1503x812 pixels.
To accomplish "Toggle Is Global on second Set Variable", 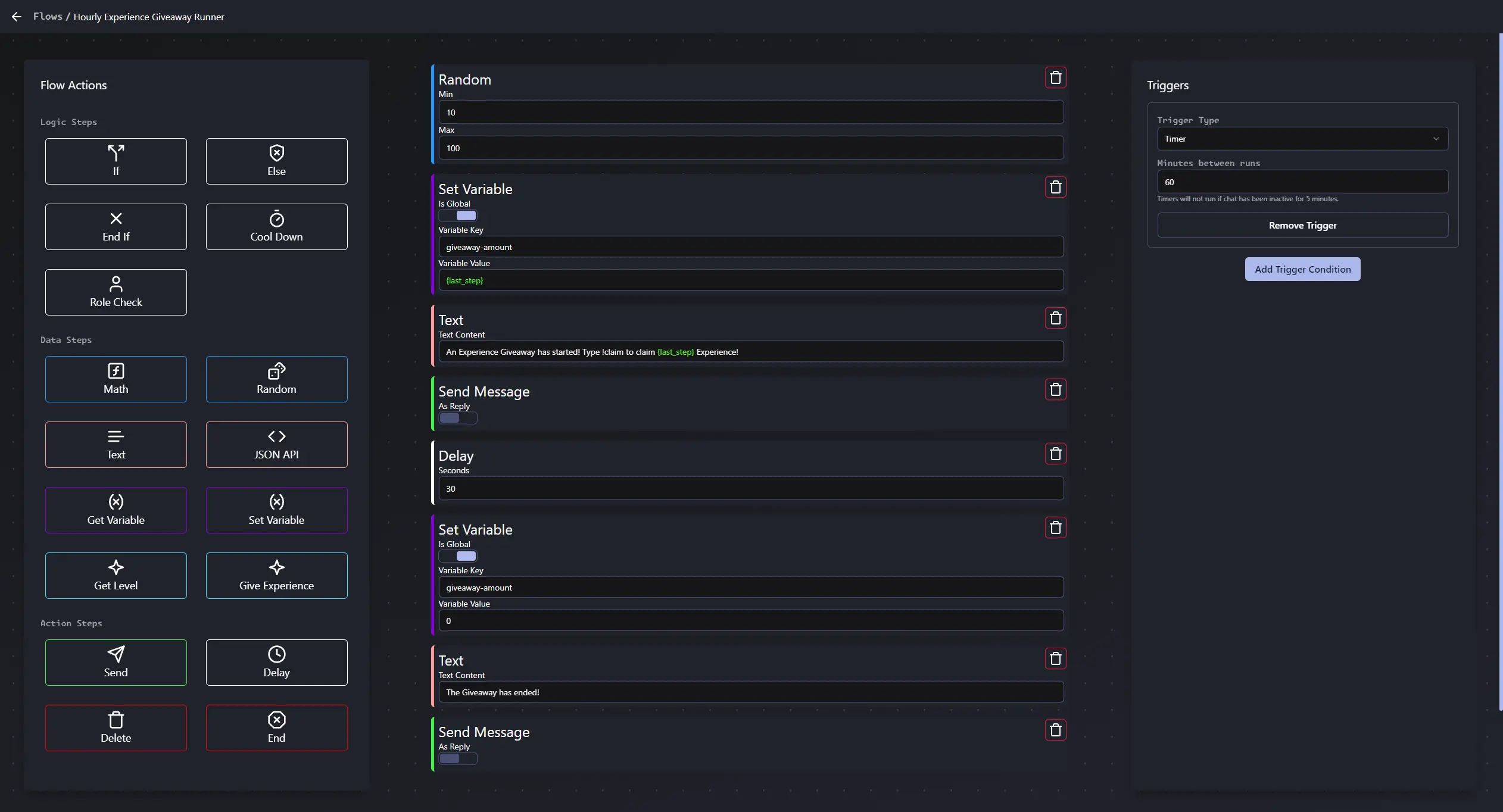I will 458,556.
